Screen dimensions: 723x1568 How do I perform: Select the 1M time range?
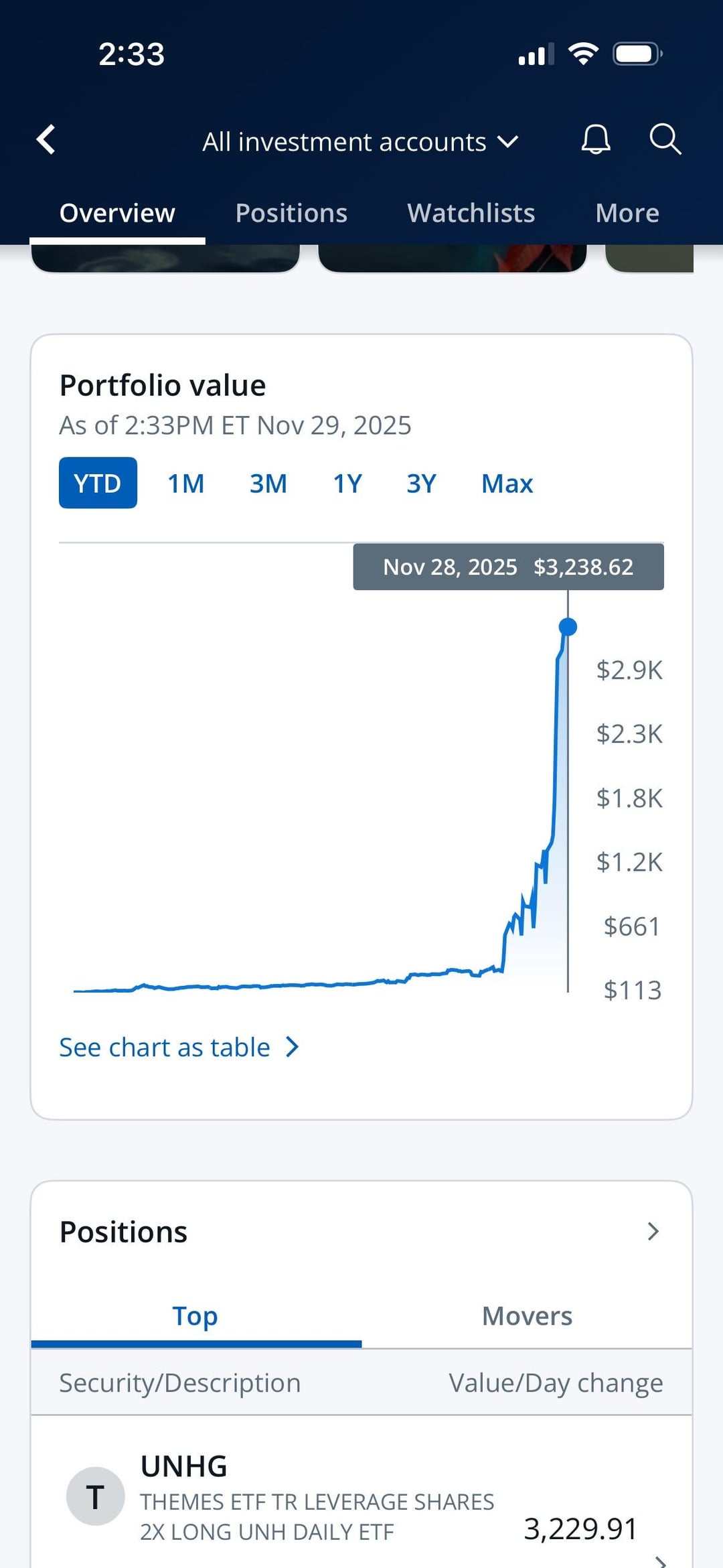[x=185, y=483]
